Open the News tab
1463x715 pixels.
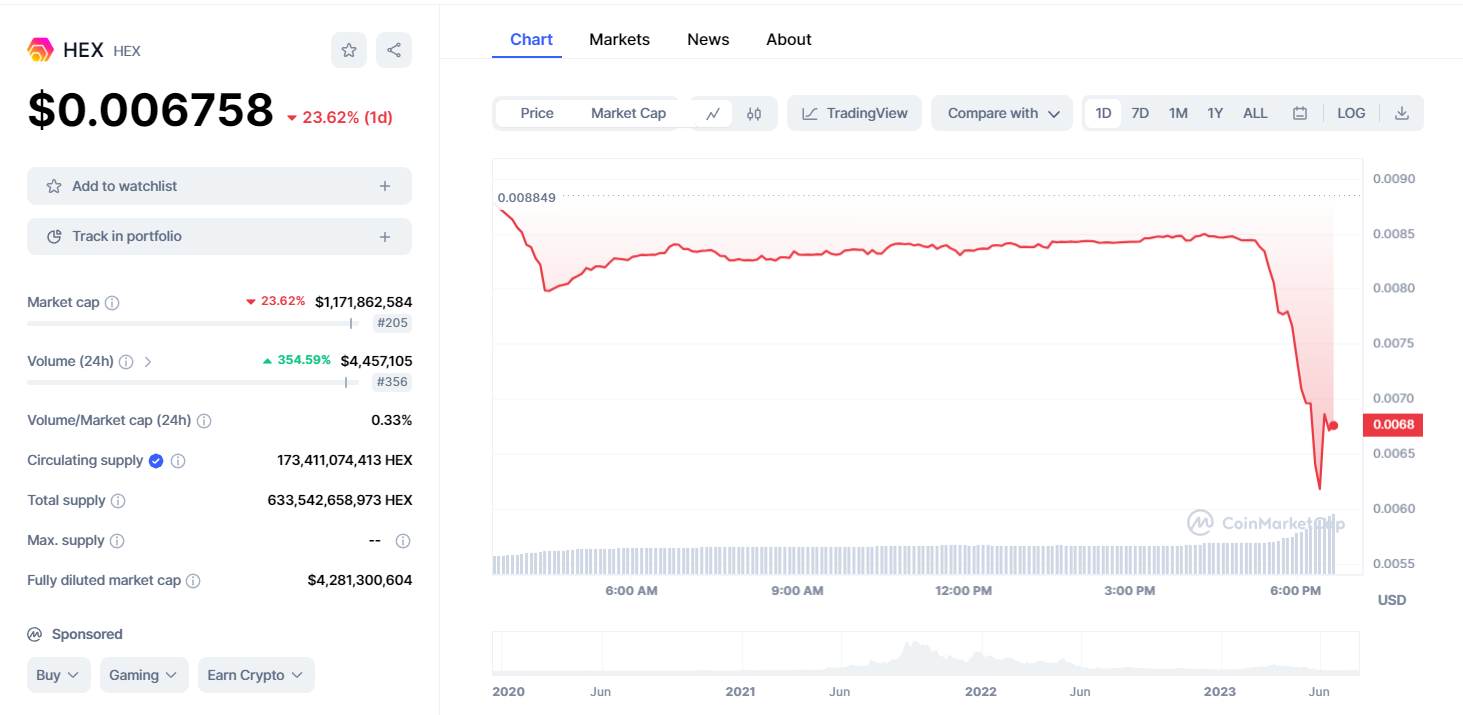(708, 39)
